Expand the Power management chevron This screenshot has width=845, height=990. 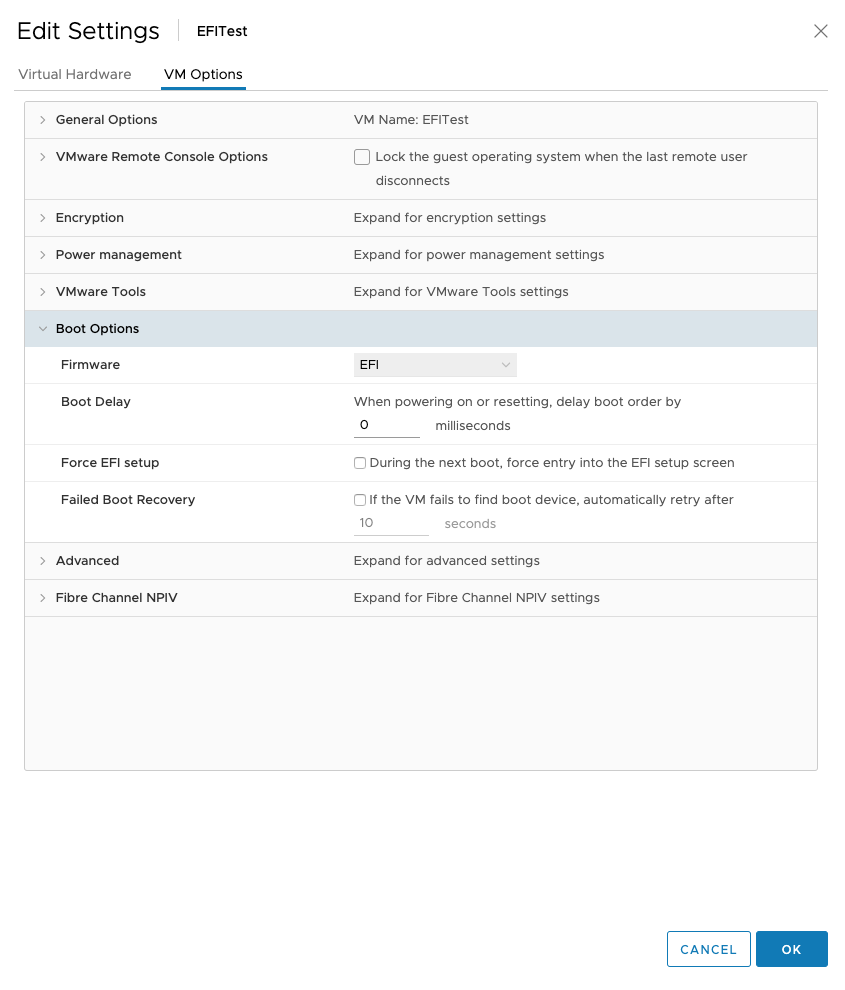(42, 255)
